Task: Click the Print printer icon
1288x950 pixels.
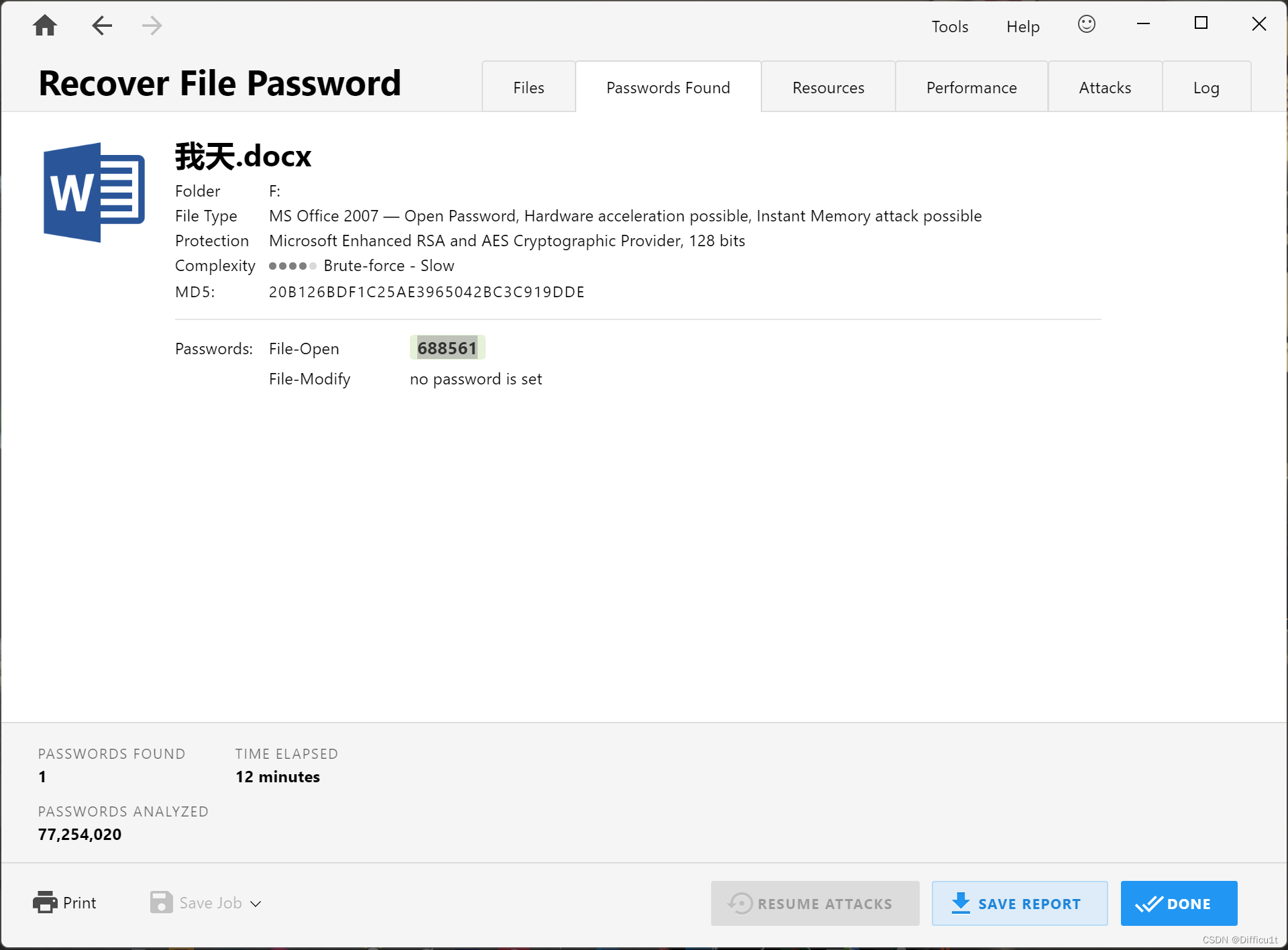Action: pos(45,902)
